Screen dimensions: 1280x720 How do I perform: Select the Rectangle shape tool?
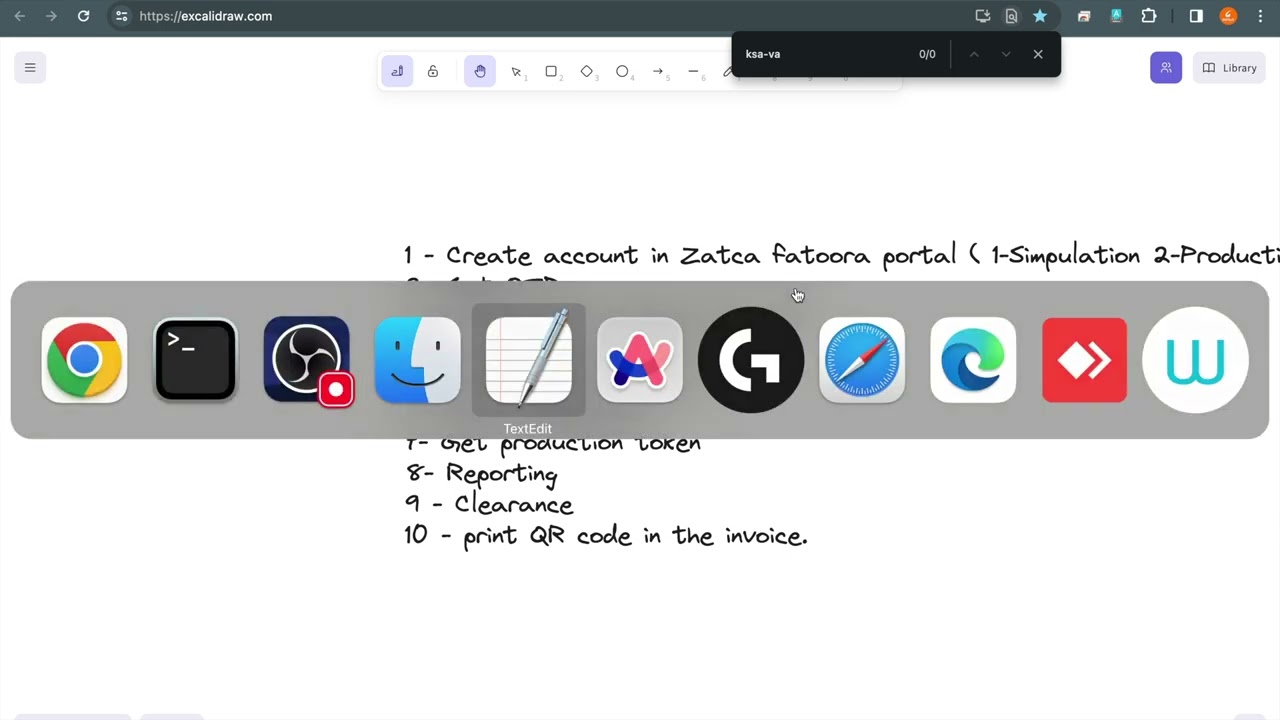coord(551,71)
